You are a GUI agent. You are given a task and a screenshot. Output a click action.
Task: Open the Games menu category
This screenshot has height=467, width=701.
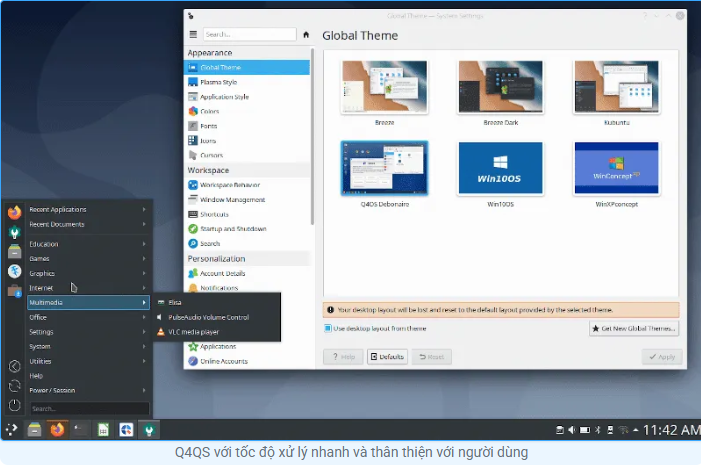coord(88,258)
